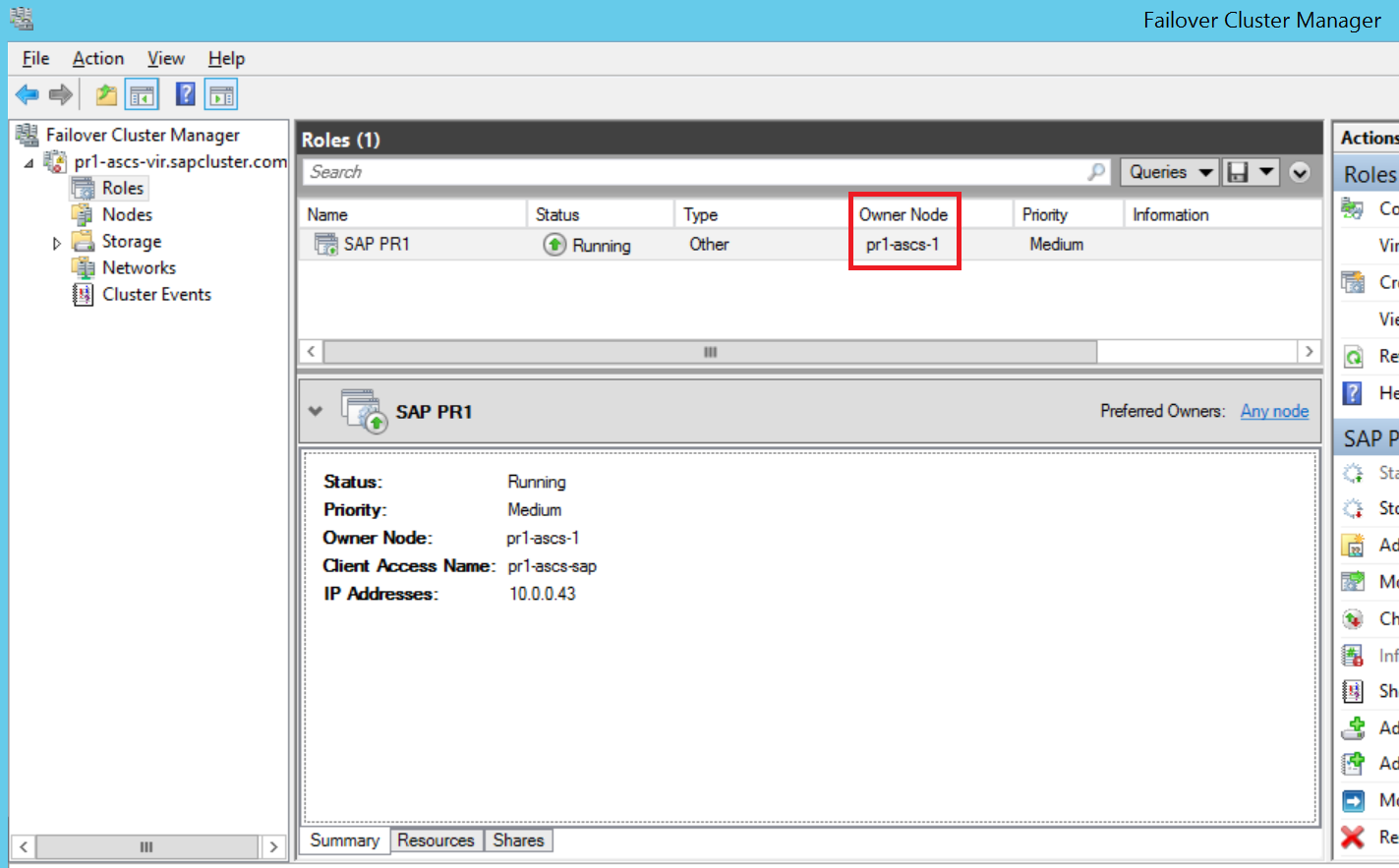The width and height of the screenshot is (1399, 868).
Task: Click the Add File Share icon in Actions
Action: [1353, 545]
